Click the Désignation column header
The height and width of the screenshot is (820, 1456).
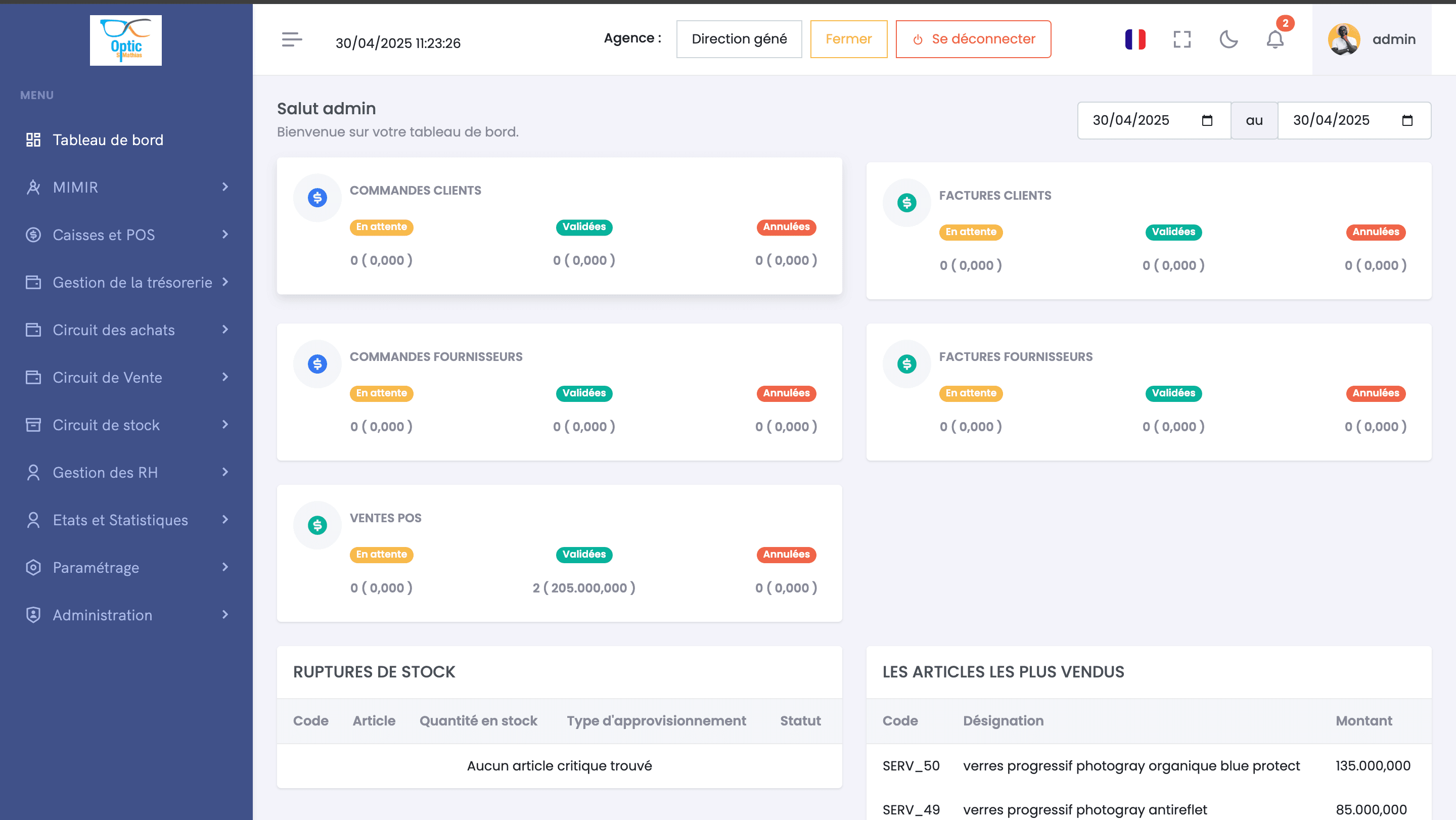(x=1003, y=720)
